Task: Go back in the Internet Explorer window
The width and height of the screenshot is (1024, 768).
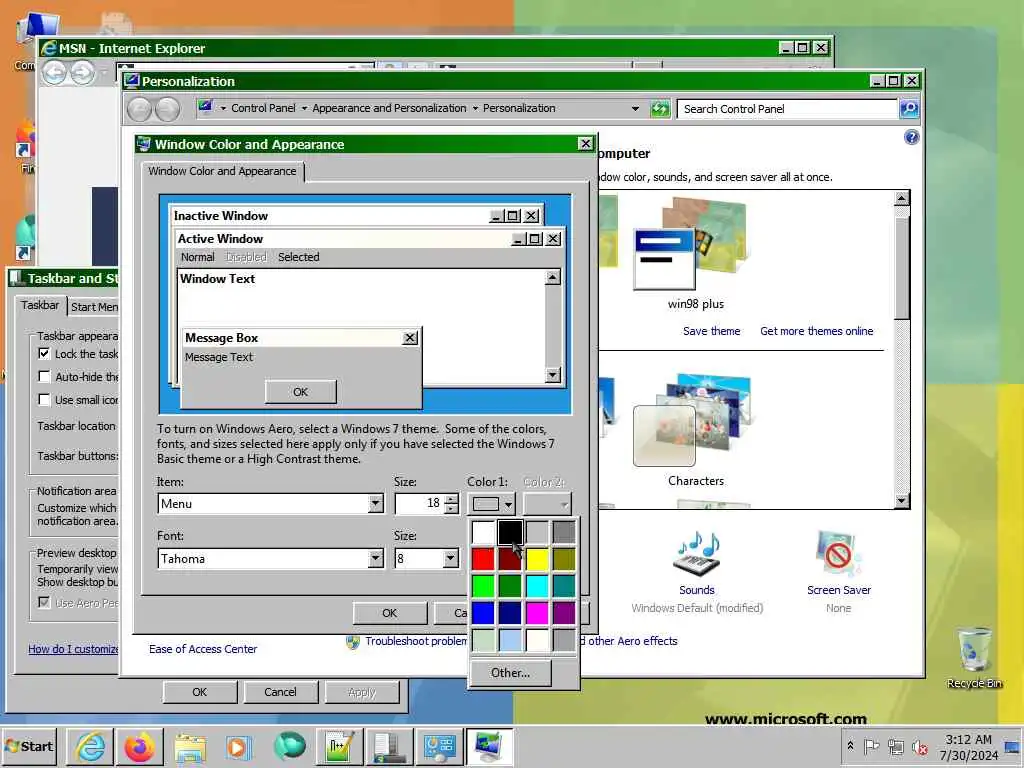Action: 55,72
